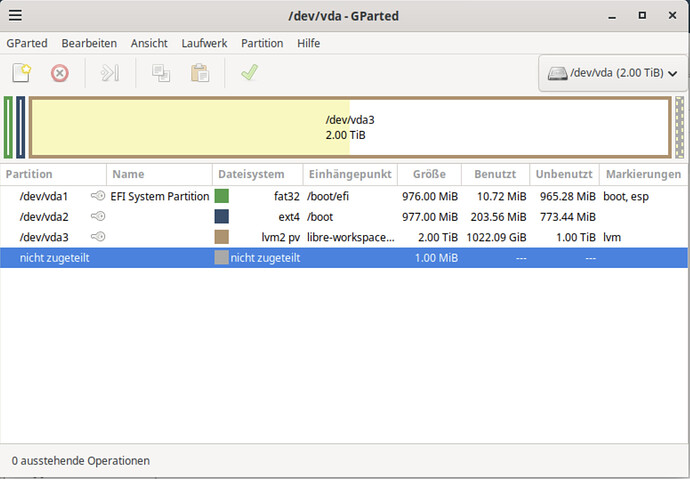
Task: Open the /dev/vda device selector dropdown
Action: [x=612, y=73]
